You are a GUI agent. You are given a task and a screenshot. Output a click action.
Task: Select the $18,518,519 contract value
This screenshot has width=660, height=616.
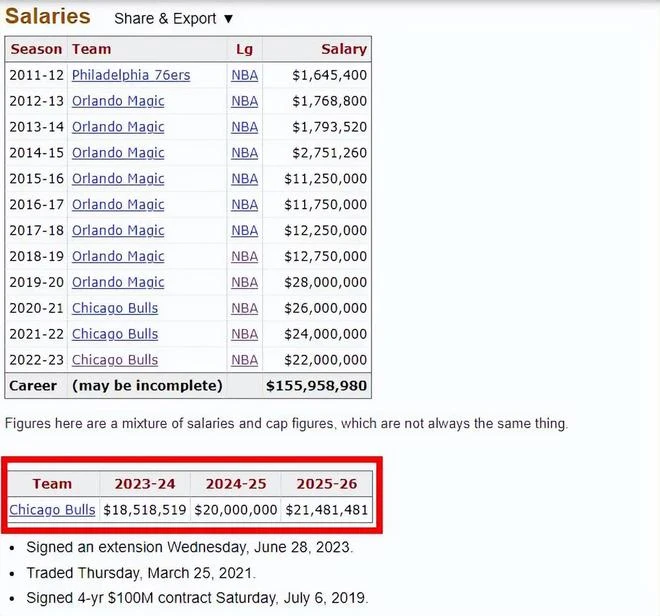145,510
